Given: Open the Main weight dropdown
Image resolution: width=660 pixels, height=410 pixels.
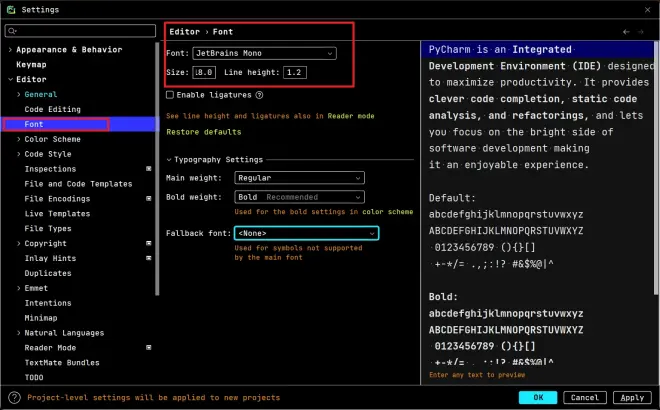Looking at the screenshot, I should click(x=299, y=178).
